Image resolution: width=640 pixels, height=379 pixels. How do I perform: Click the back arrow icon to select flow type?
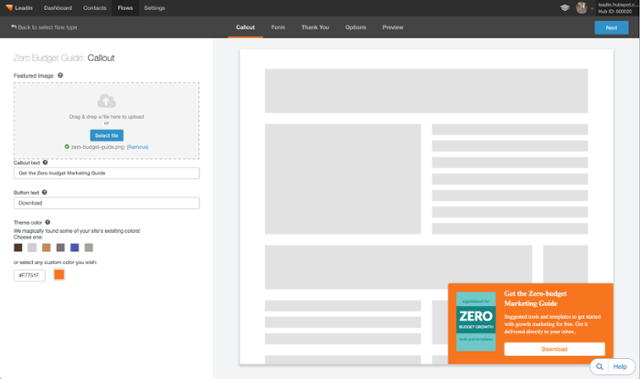(14, 27)
